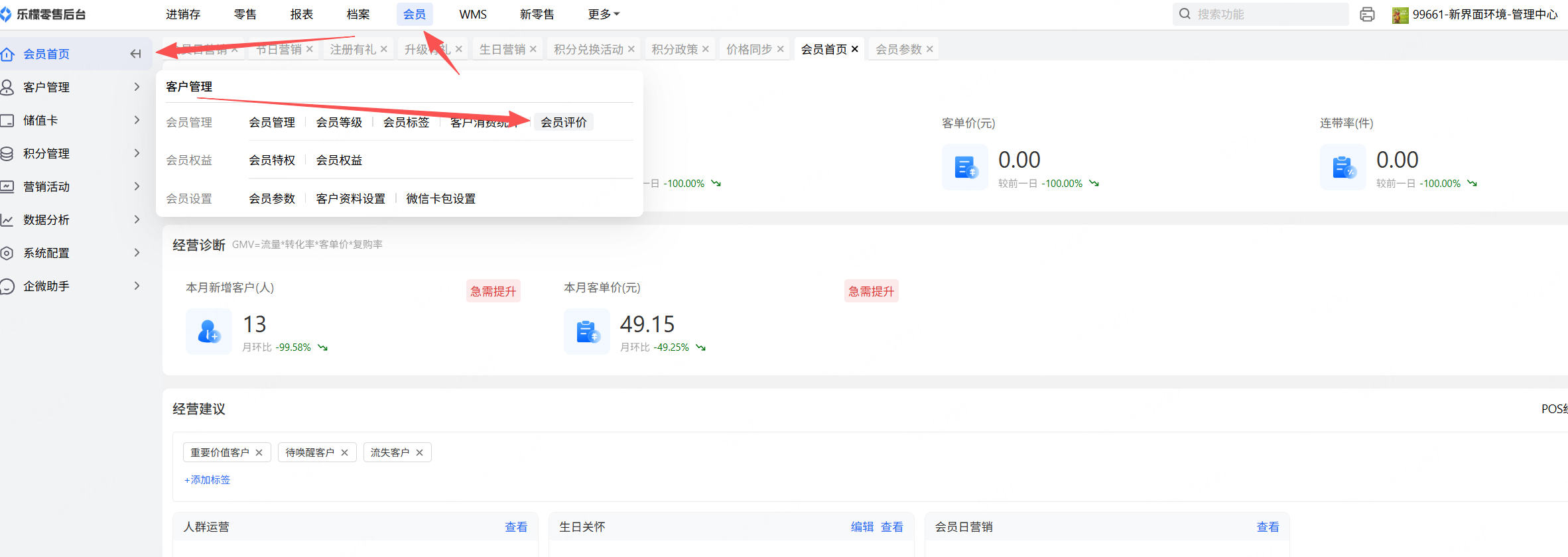Open 会员特权 in the flyout menu
The width and height of the screenshot is (1568, 557).
[272, 160]
